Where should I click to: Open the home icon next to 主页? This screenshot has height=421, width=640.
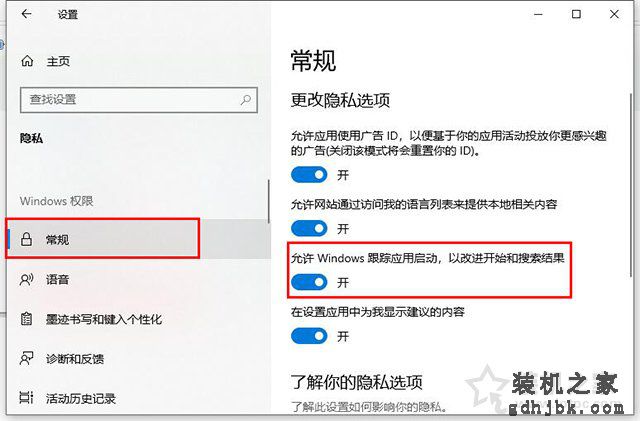point(27,61)
